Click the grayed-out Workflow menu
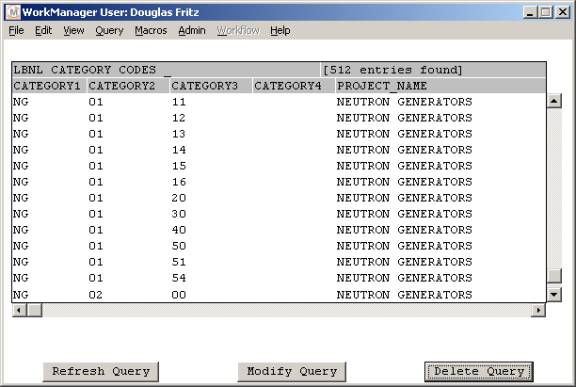576x387 pixels. tap(238, 30)
